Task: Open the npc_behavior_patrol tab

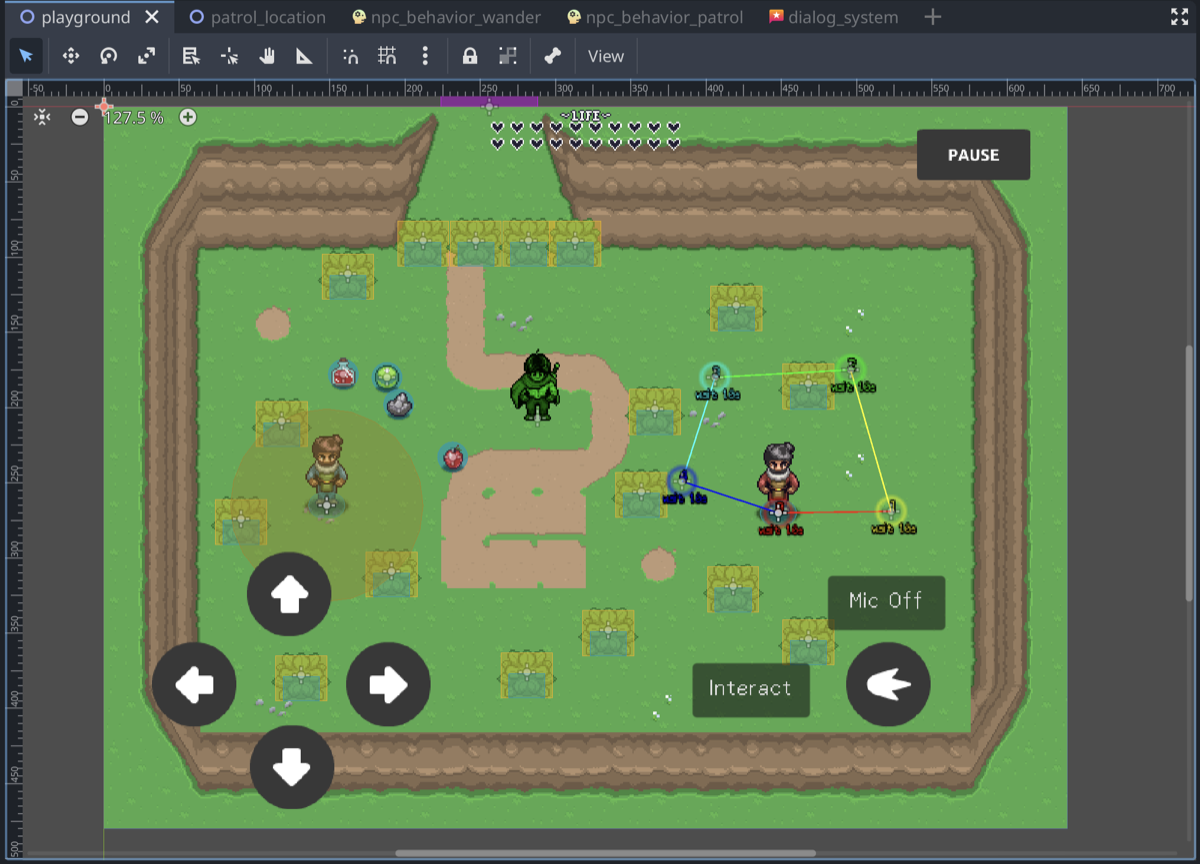Action: point(655,17)
